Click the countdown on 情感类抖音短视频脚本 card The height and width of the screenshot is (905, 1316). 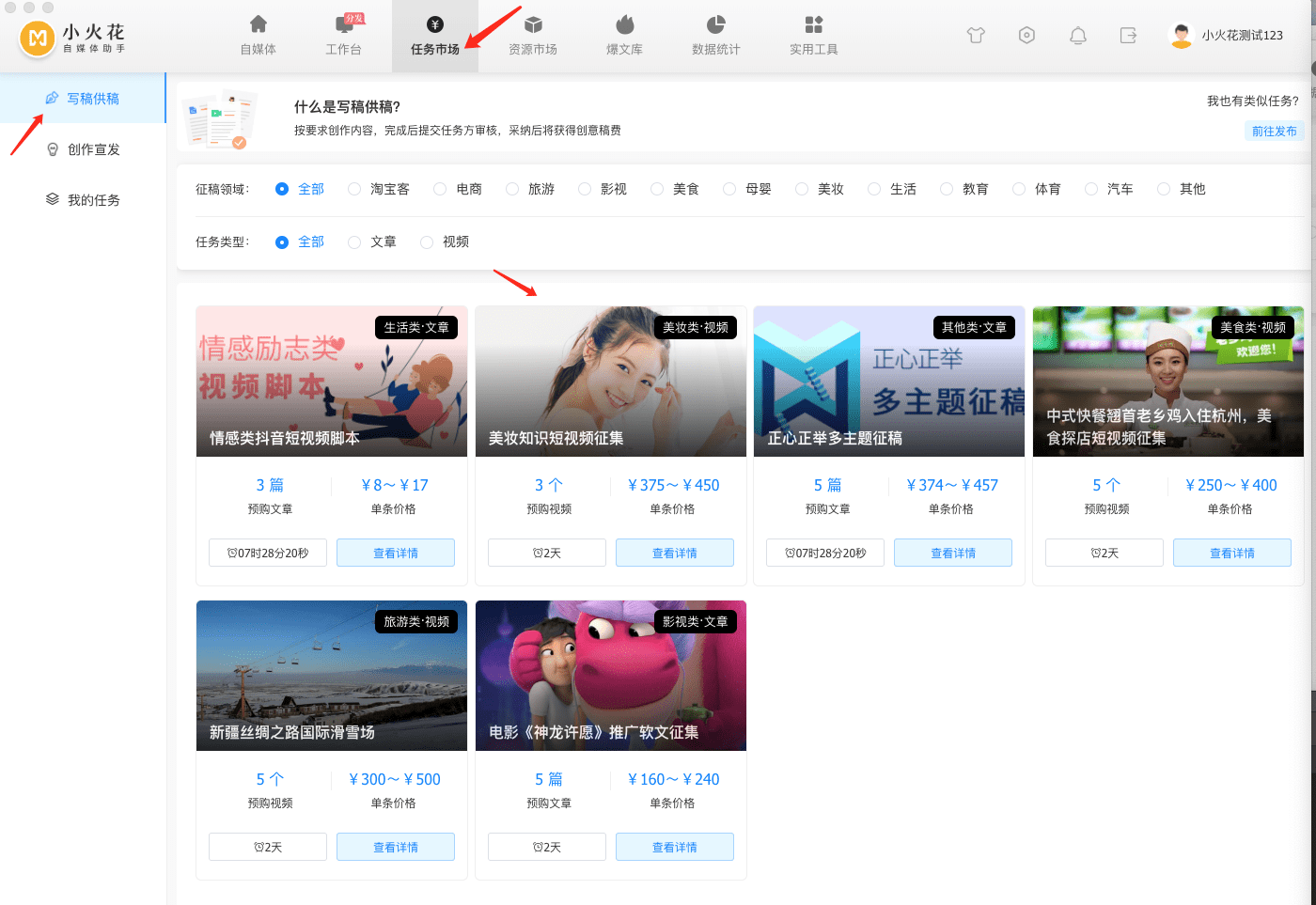tap(268, 553)
